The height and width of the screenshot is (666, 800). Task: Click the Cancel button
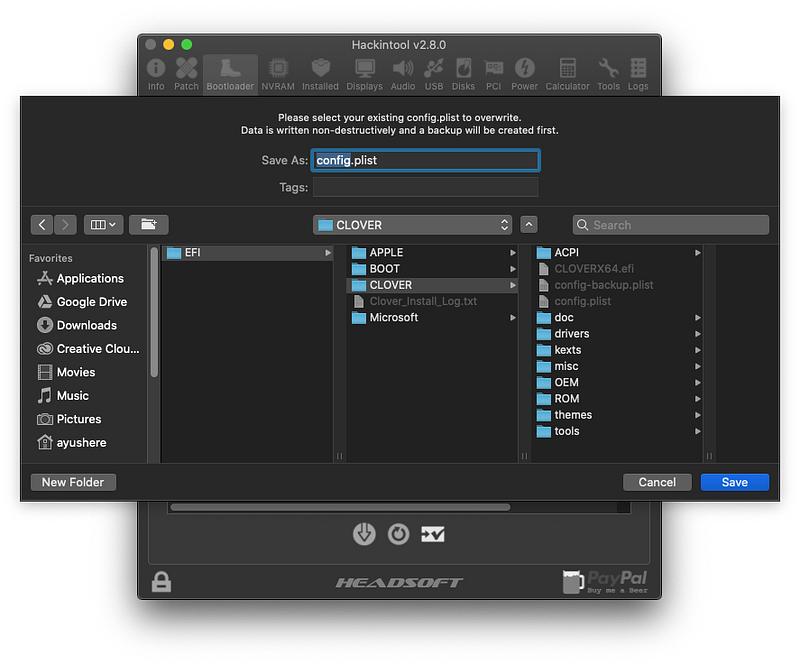(657, 482)
